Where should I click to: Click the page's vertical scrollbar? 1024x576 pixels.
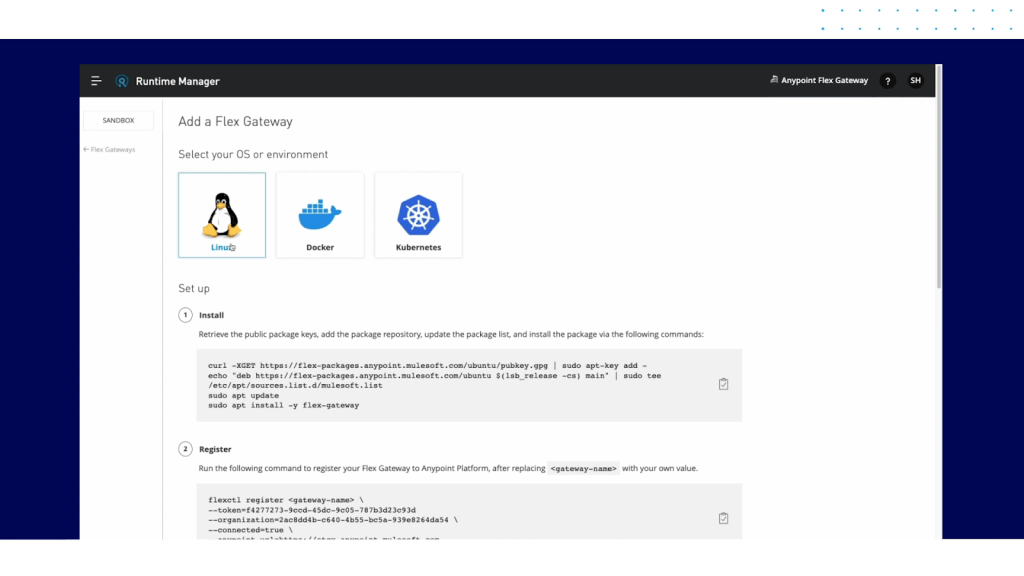click(x=938, y=200)
